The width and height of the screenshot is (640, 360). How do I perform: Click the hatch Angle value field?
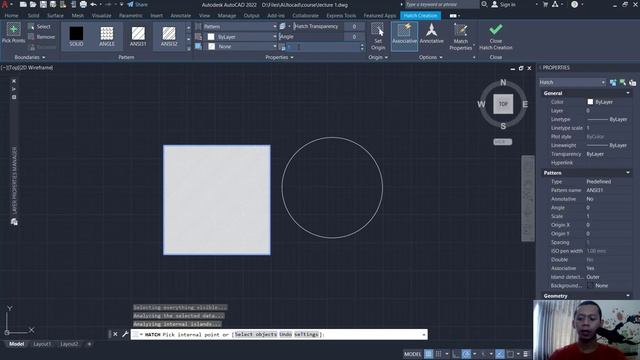coord(354,37)
